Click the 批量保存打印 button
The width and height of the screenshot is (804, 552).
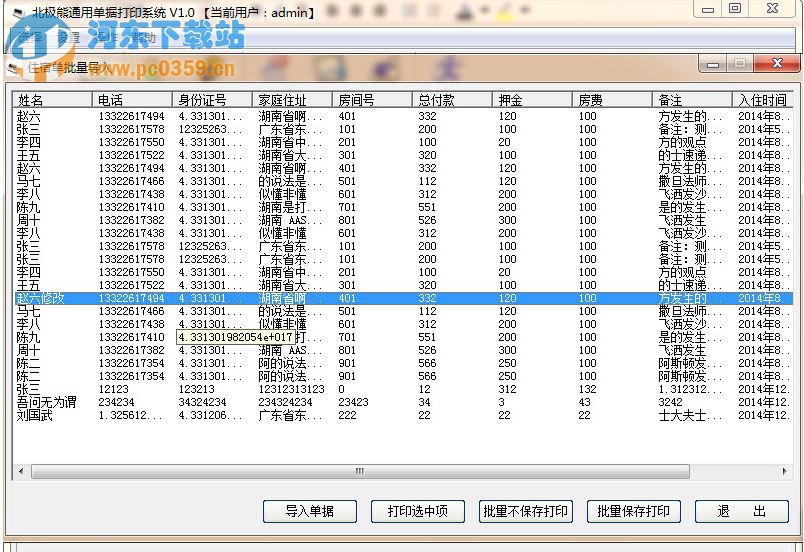tap(634, 511)
